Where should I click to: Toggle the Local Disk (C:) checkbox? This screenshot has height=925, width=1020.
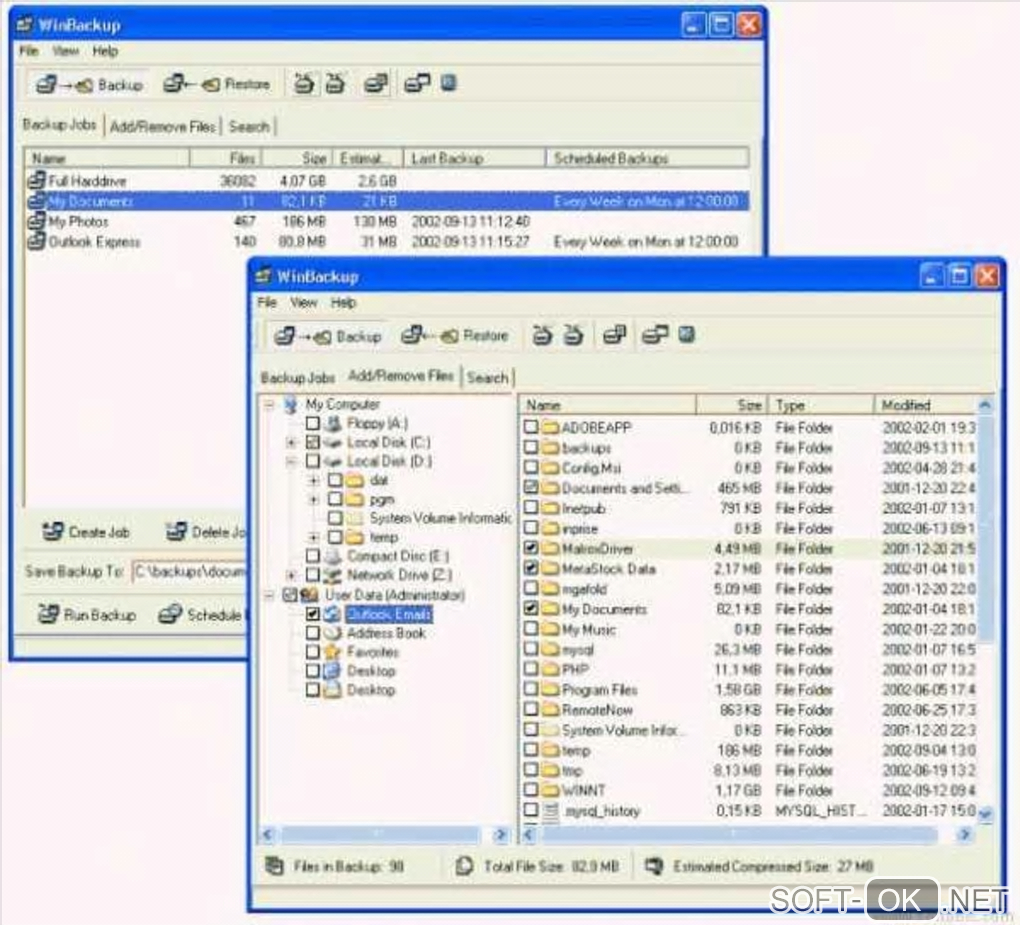[x=313, y=442]
